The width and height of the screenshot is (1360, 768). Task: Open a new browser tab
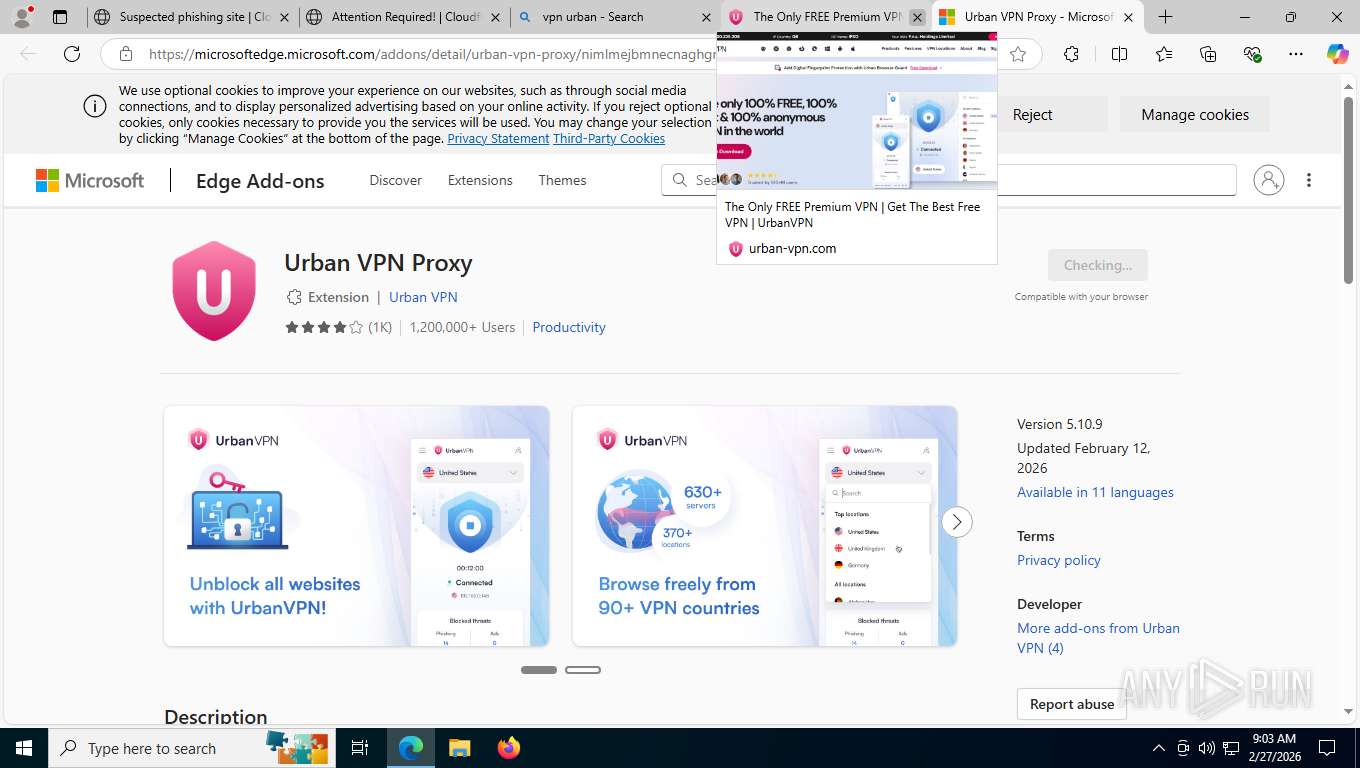tap(1165, 17)
